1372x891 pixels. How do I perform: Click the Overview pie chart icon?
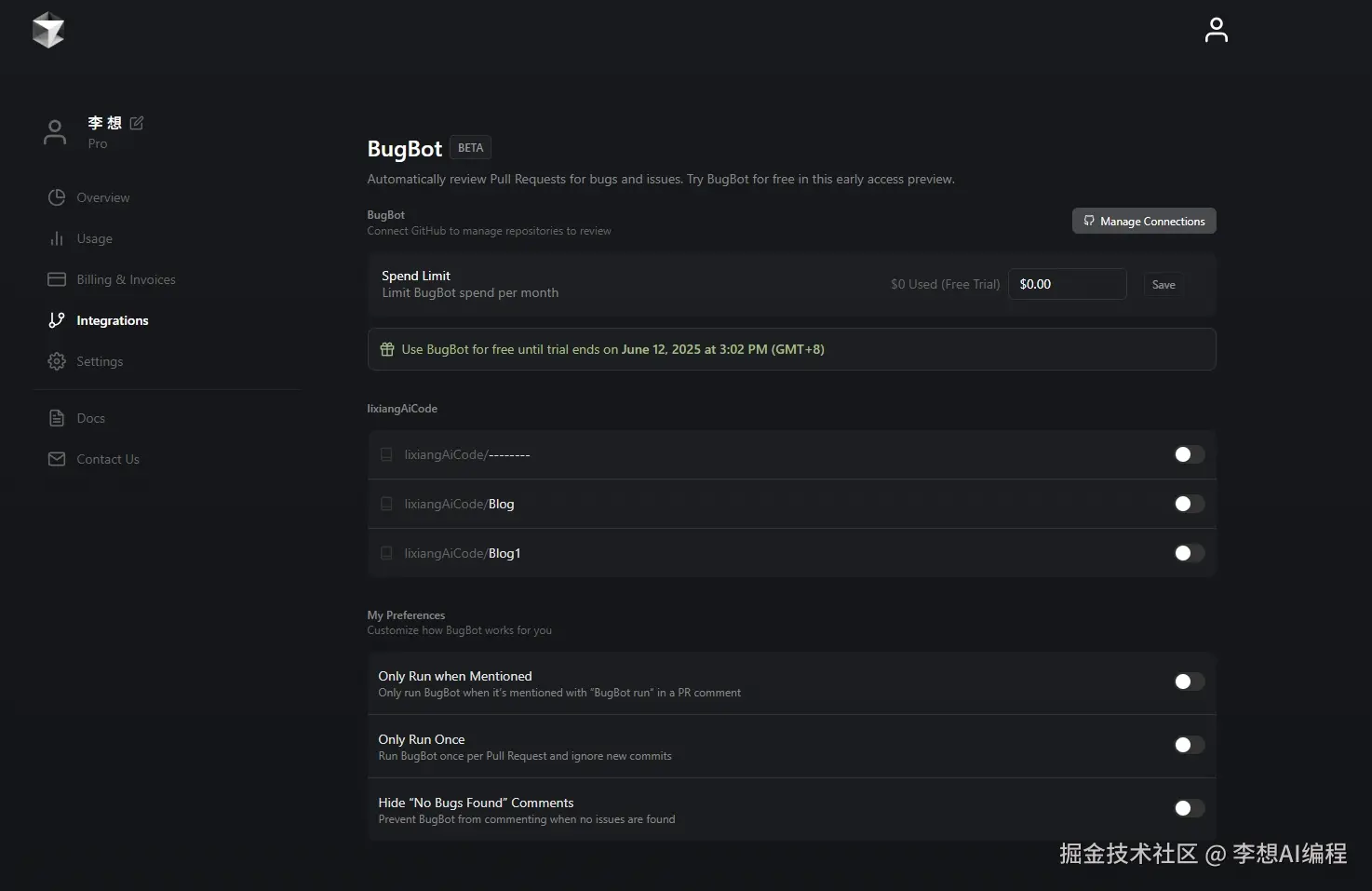click(x=57, y=197)
